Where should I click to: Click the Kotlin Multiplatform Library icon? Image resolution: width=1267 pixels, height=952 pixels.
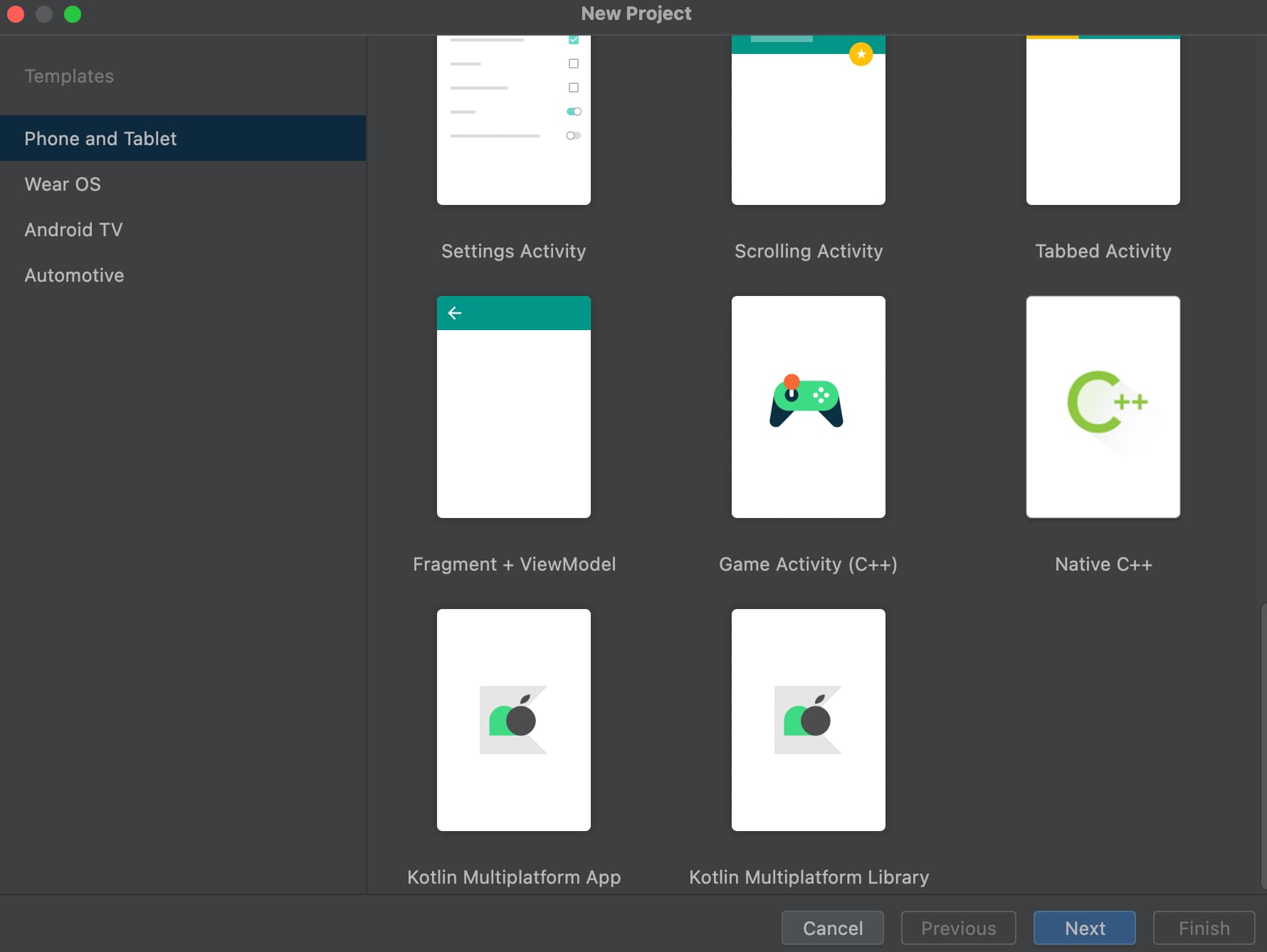click(x=808, y=719)
